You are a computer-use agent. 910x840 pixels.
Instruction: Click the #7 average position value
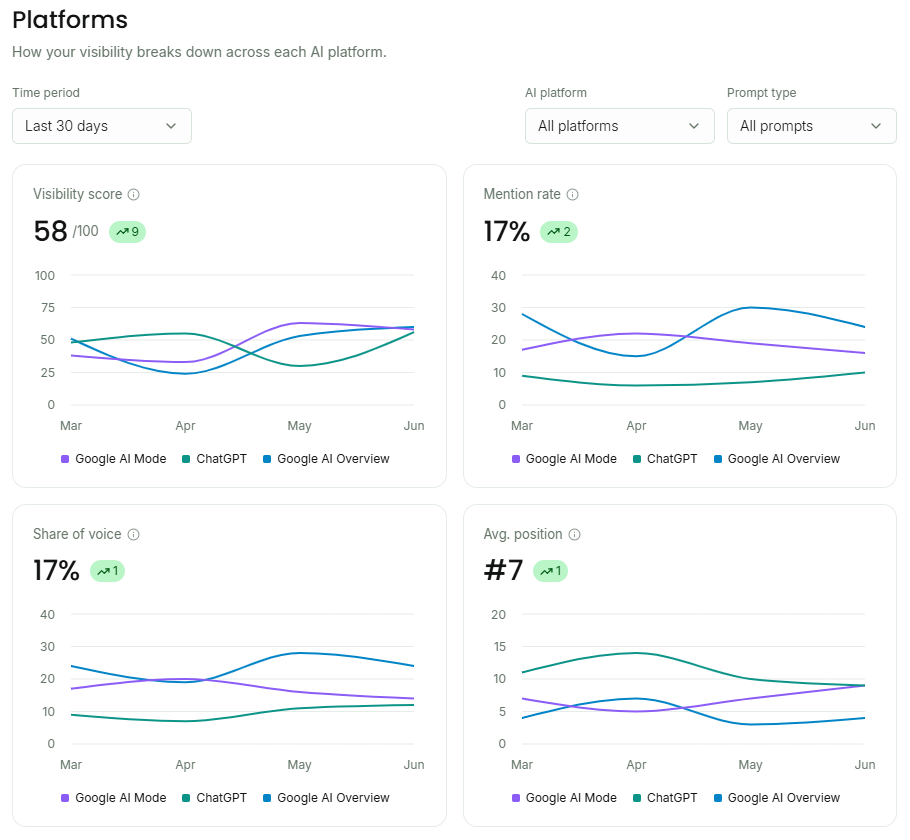coord(503,571)
